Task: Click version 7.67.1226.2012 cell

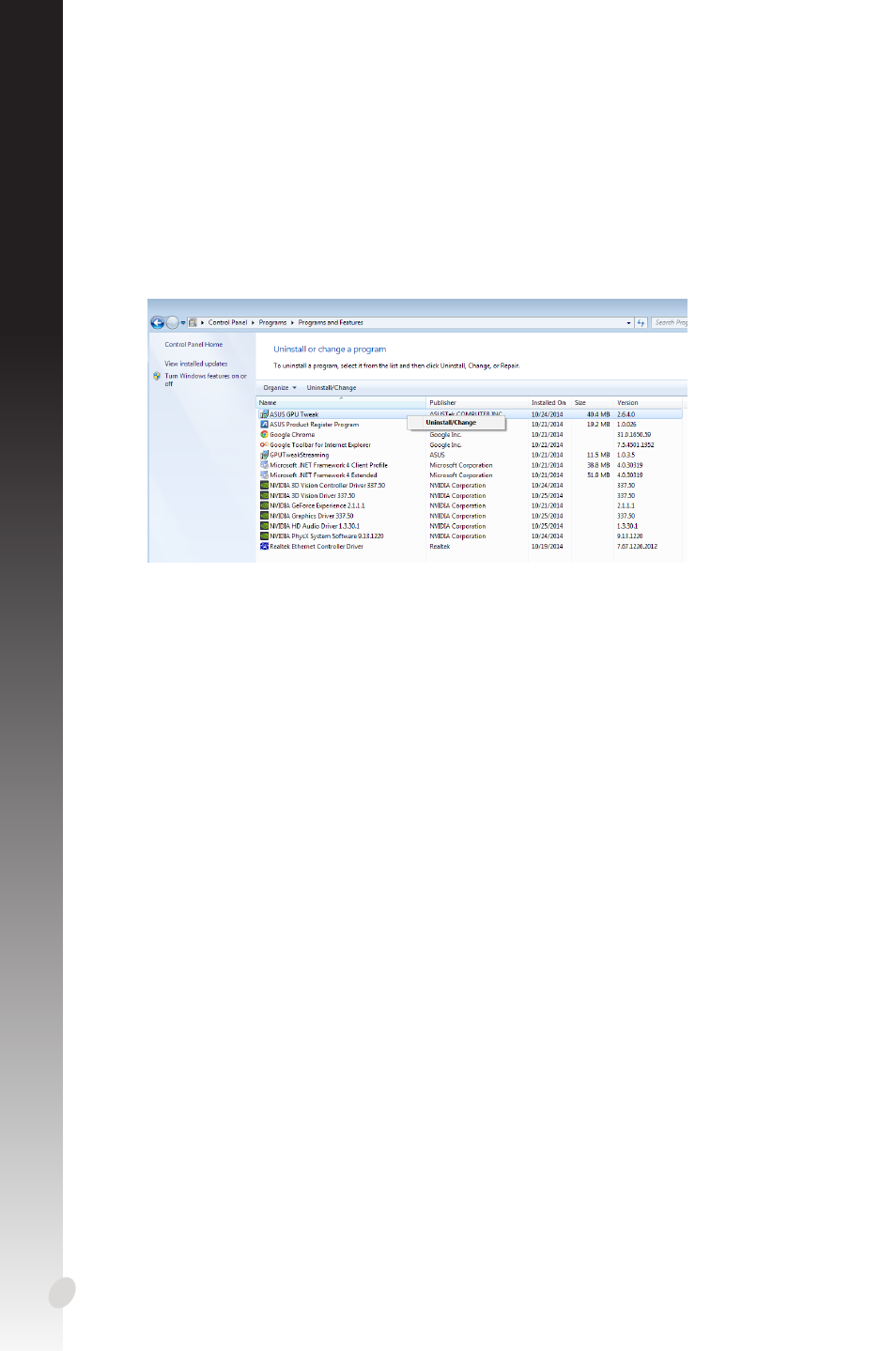Action: point(638,547)
